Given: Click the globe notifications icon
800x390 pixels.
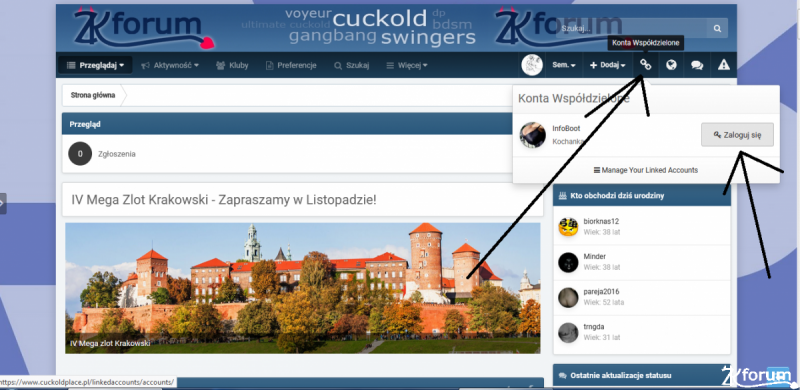Looking at the screenshot, I should 671,65.
